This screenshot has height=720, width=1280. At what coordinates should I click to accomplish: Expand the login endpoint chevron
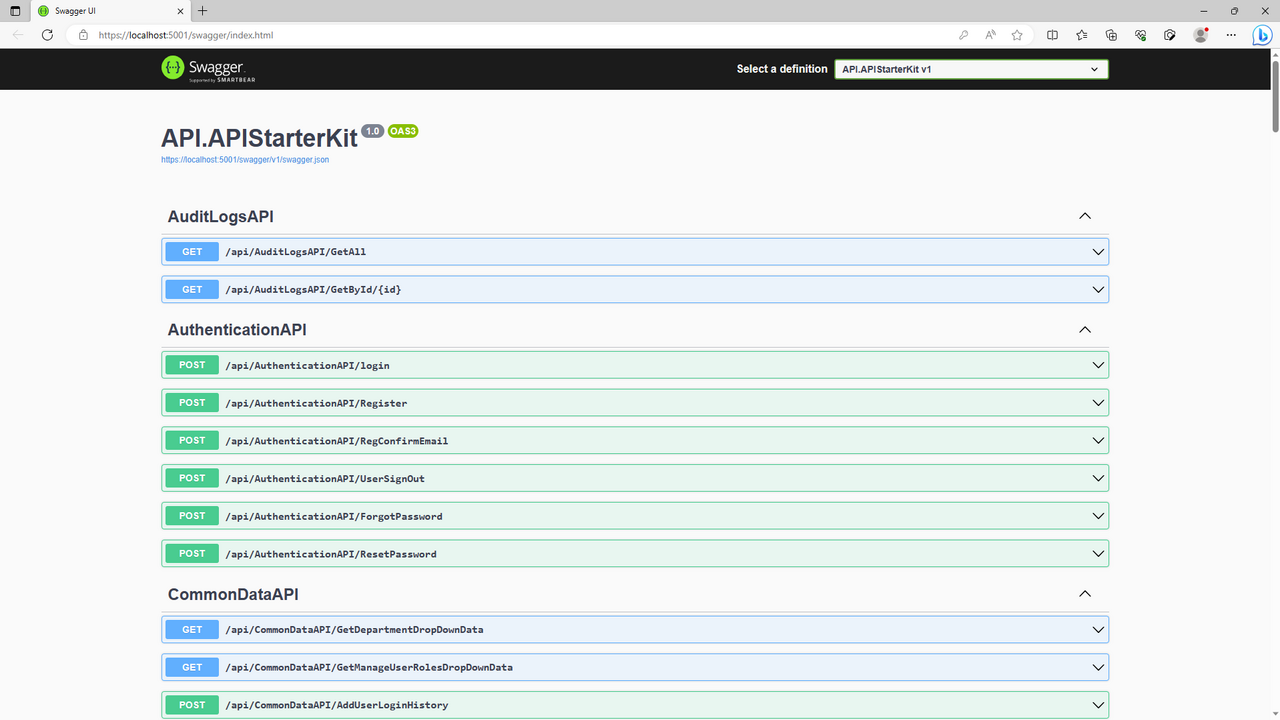(1098, 366)
